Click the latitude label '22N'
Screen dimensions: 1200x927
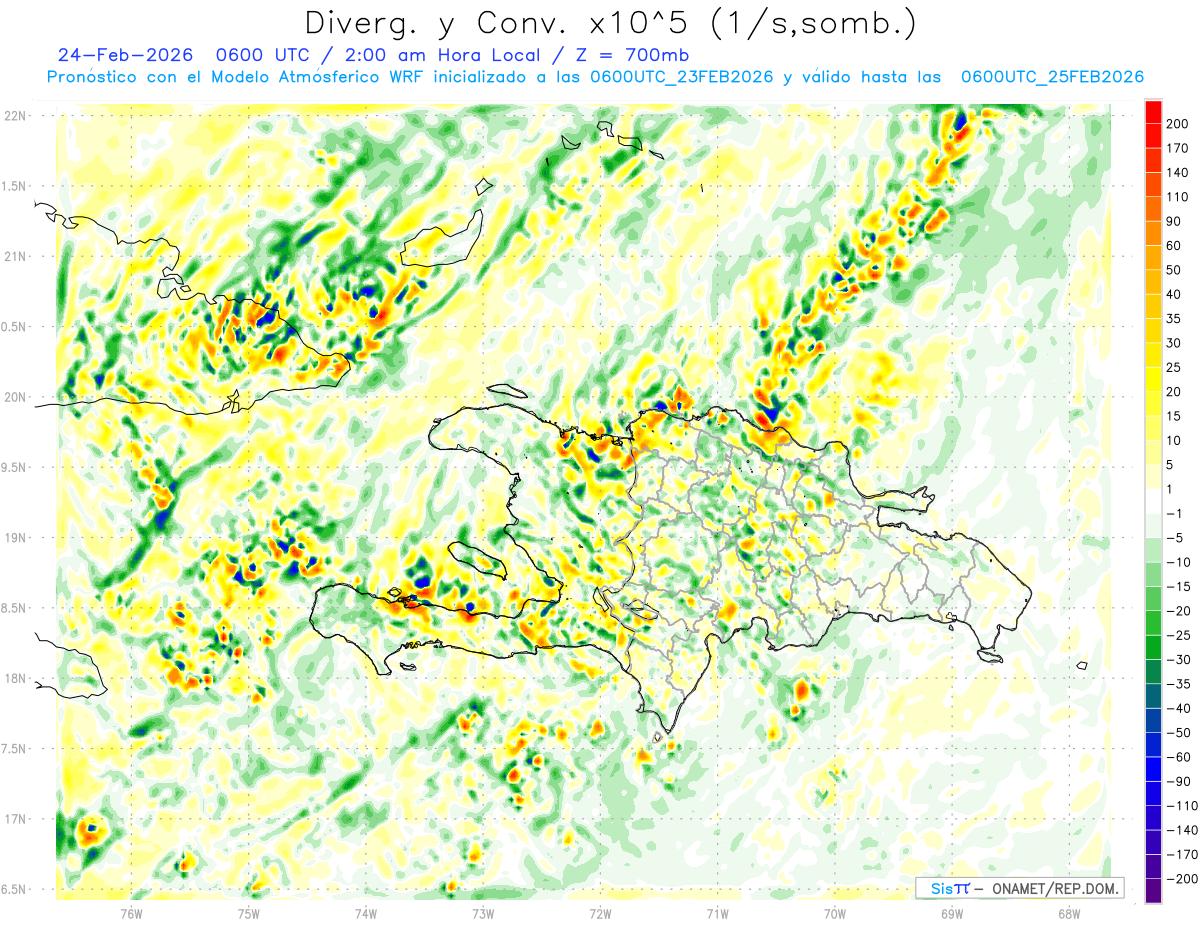[x=14, y=116]
